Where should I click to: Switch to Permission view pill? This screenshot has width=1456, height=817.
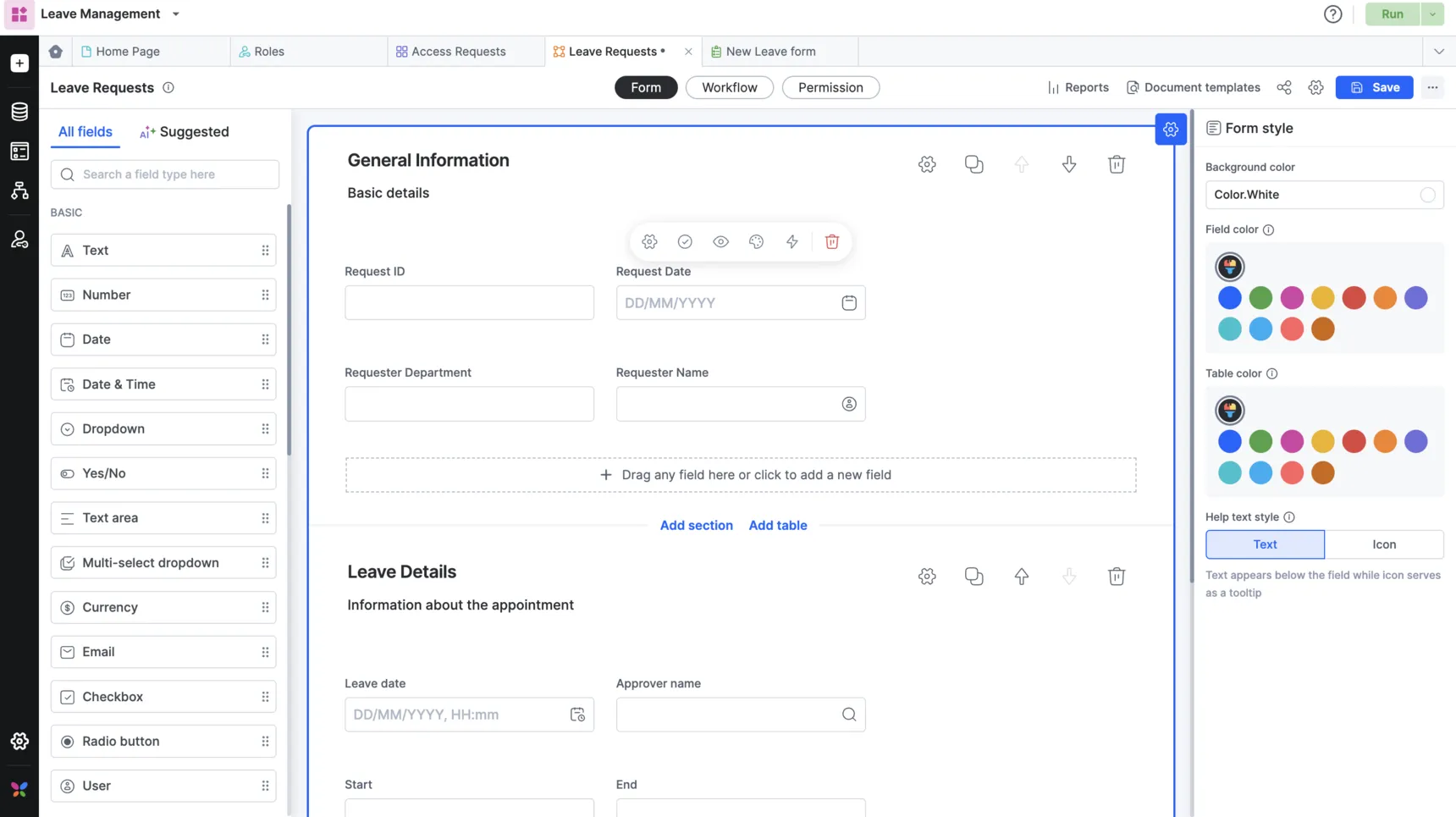click(830, 87)
